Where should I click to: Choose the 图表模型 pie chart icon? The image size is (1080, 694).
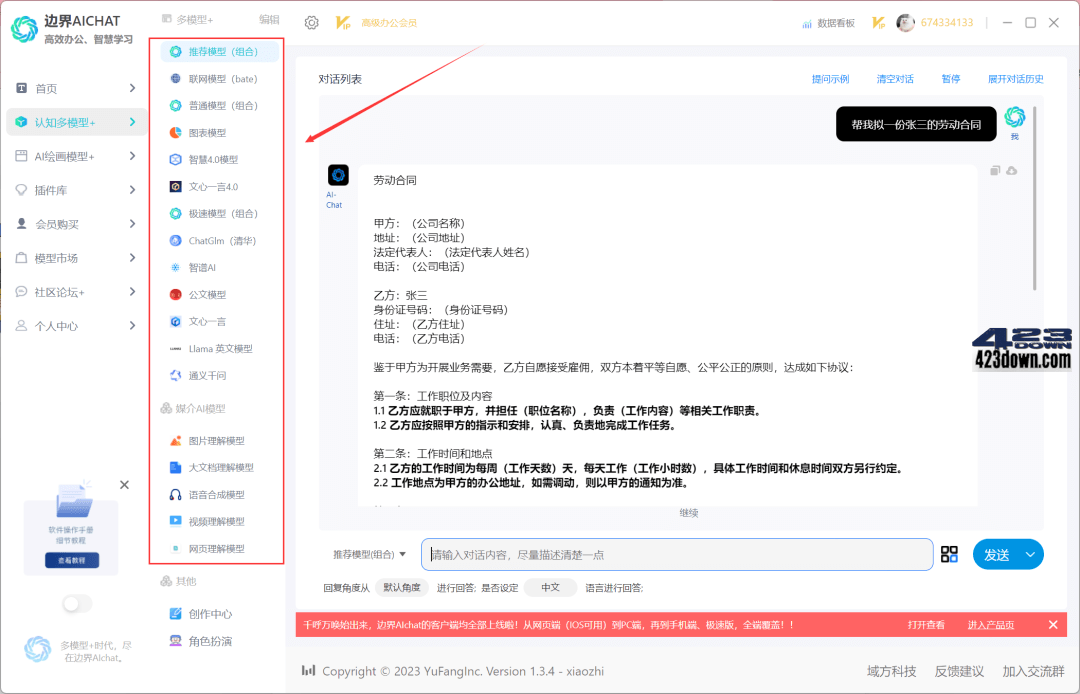[x=176, y=132]
